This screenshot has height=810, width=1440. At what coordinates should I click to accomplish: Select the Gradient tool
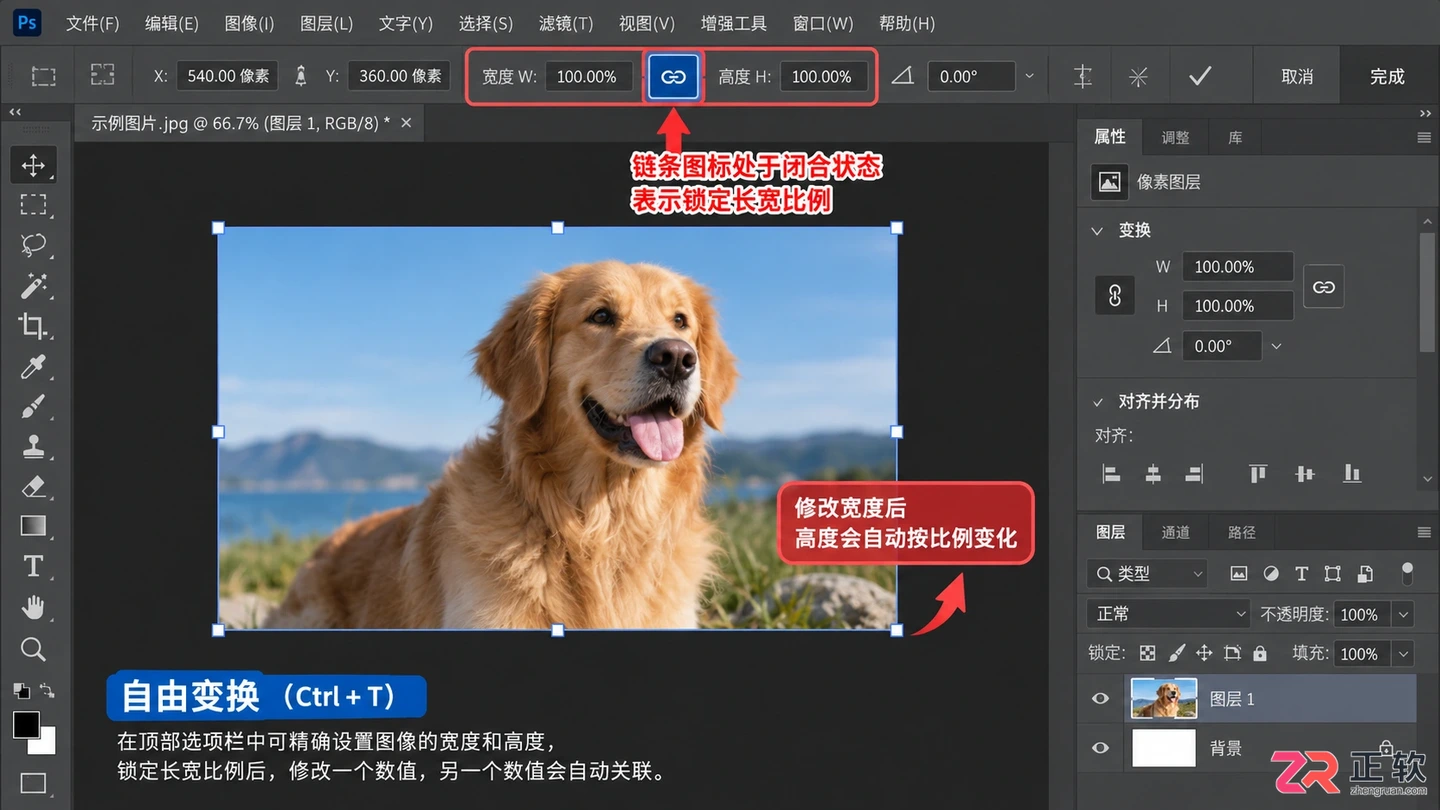pyautogui.click(x=33, y=526)
